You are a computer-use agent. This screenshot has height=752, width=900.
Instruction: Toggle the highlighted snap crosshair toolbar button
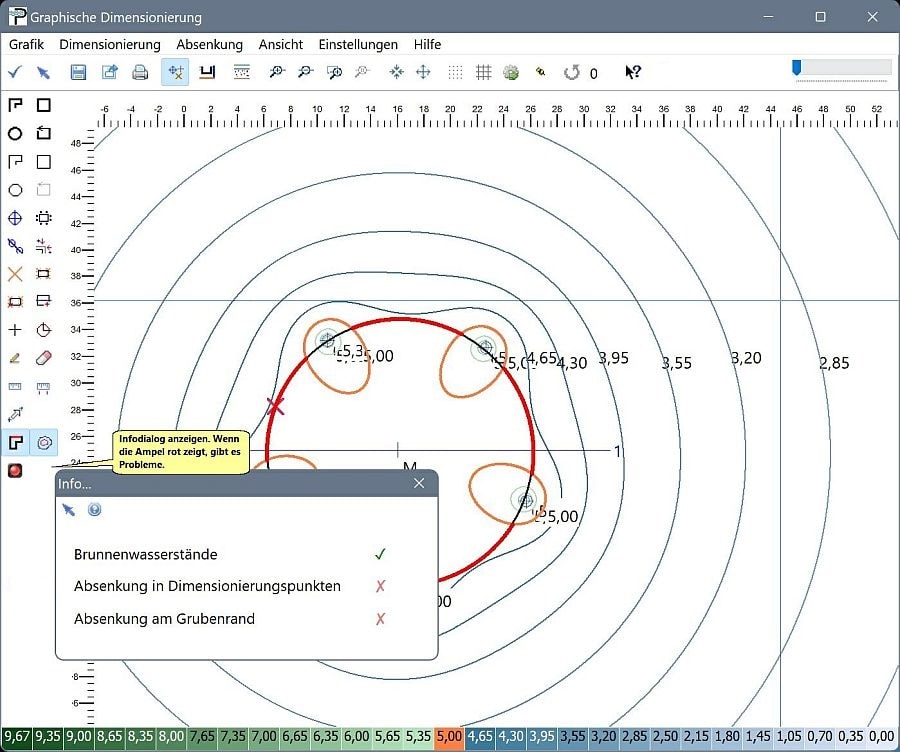tap(175, 72)
